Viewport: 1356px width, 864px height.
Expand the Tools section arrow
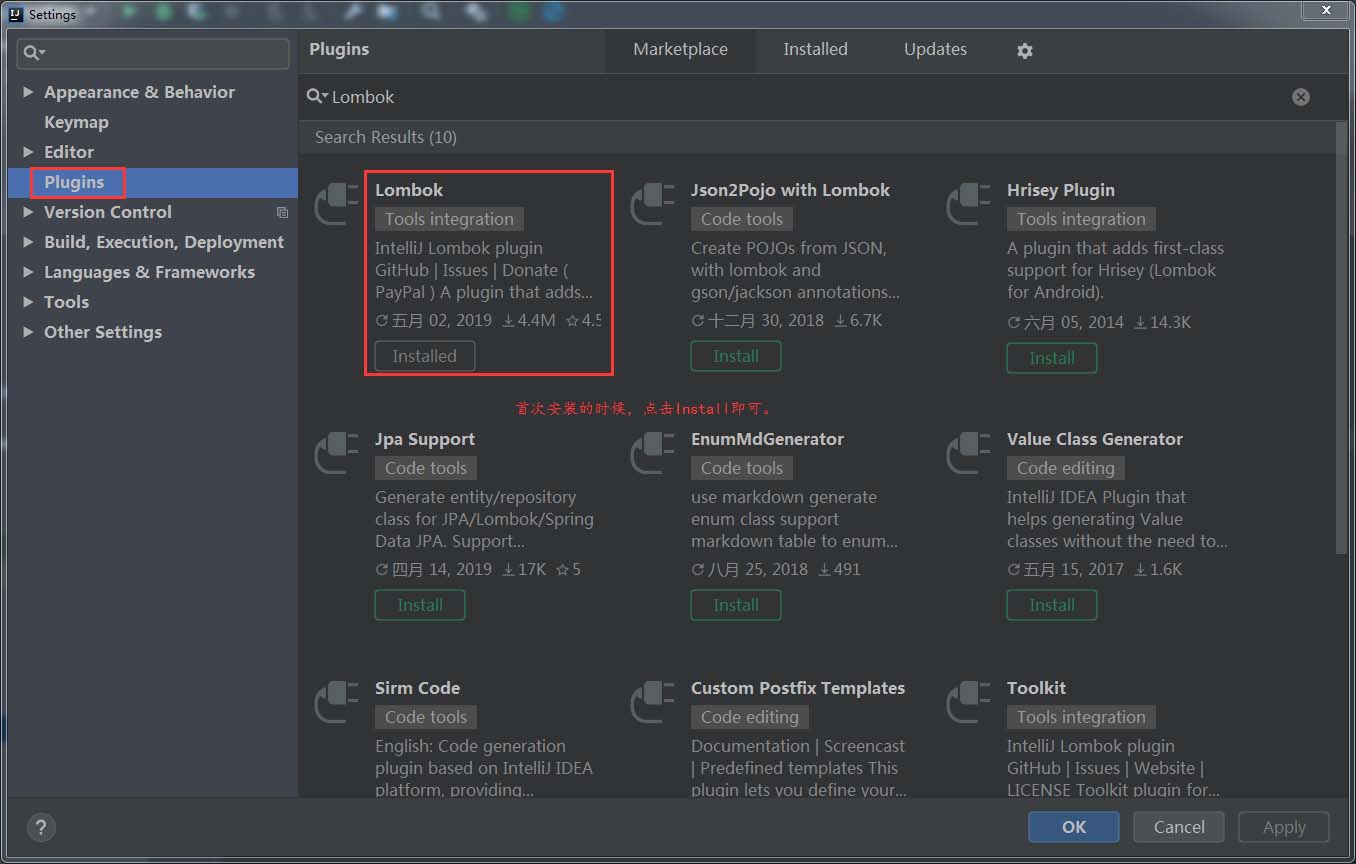click(x=28, y=302)
